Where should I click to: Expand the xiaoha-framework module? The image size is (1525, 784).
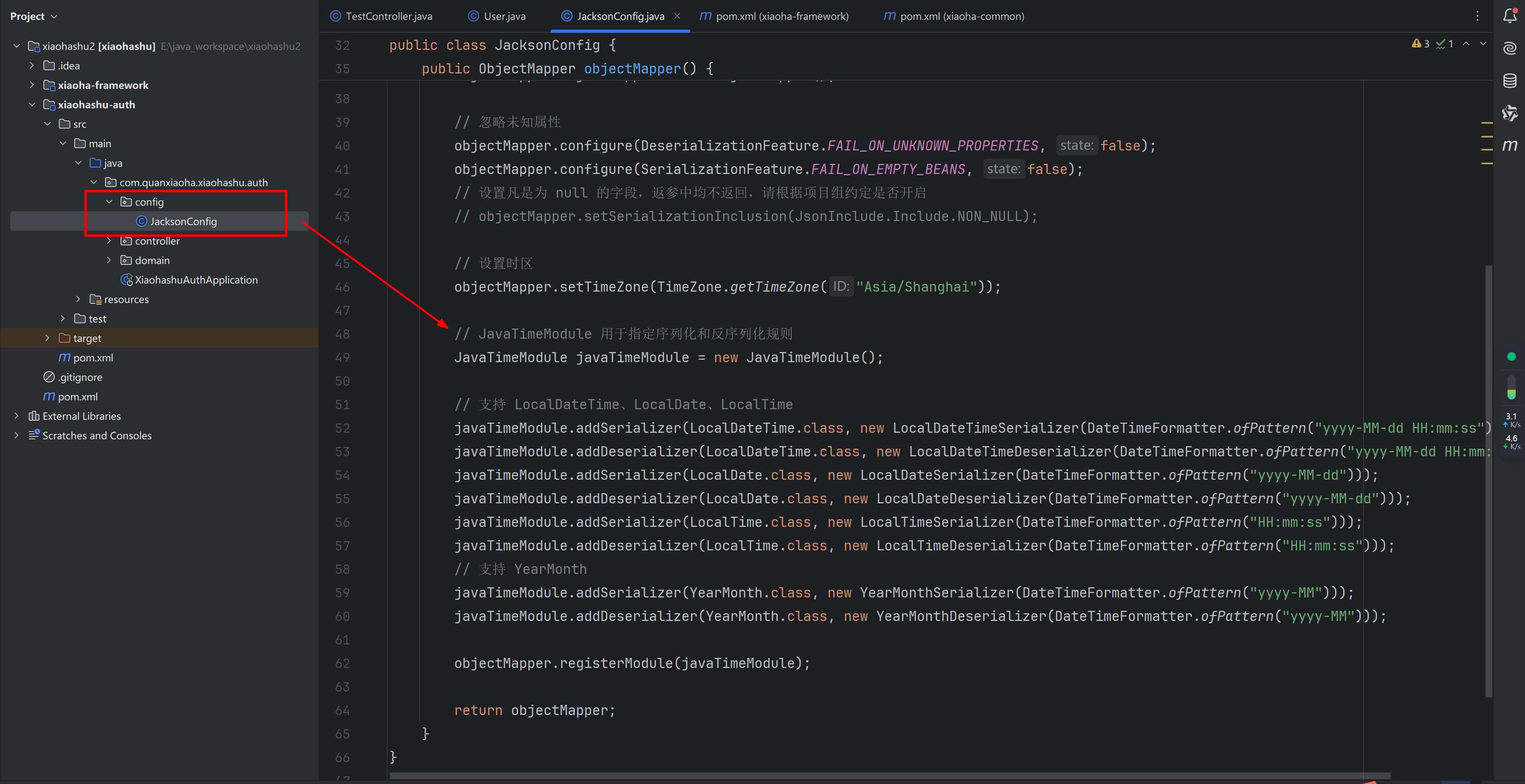32,85
